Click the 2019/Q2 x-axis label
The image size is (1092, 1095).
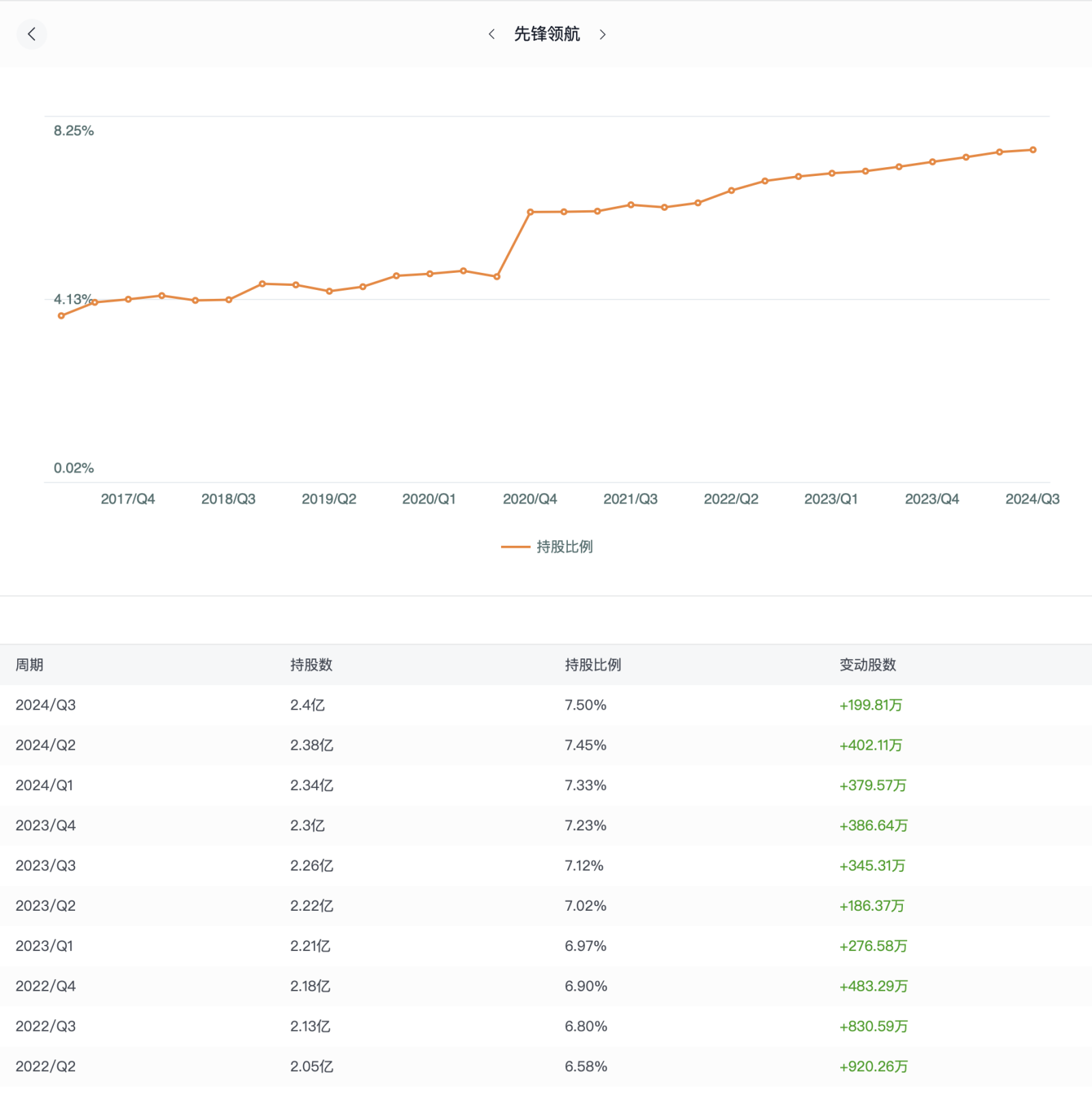click(329, 499)
